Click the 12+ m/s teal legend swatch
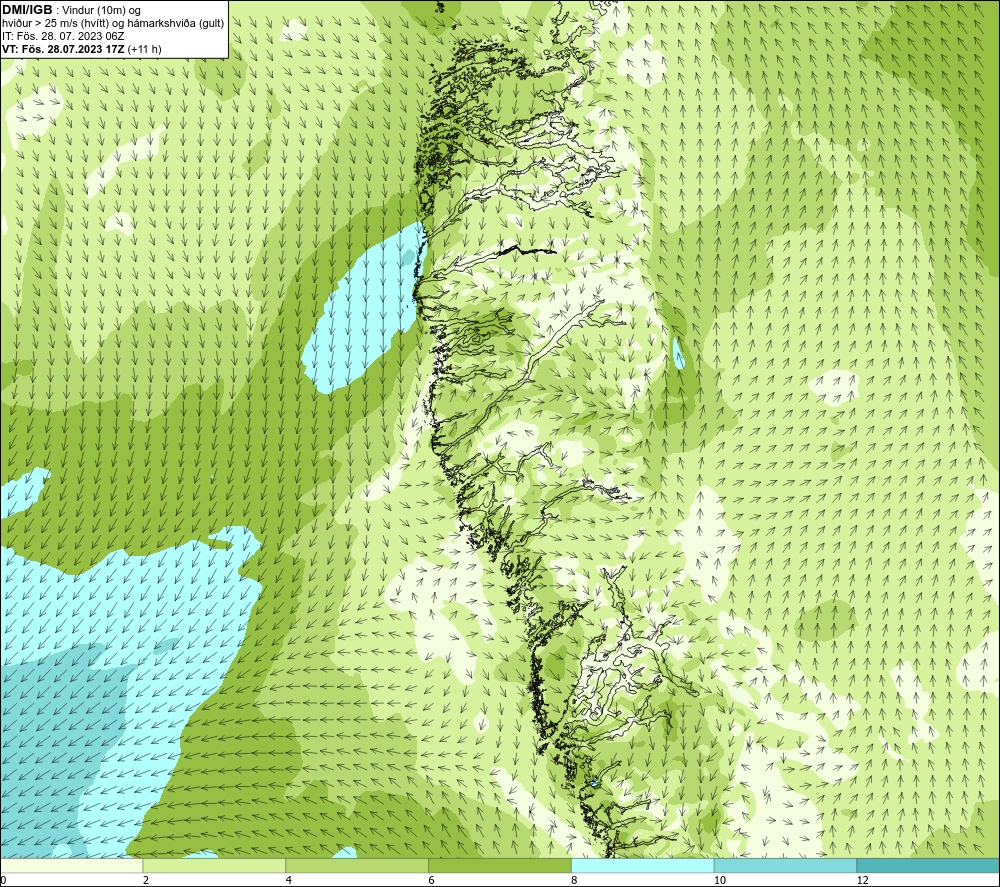This screenshot has height=887, width=1000. click(929, 865)
